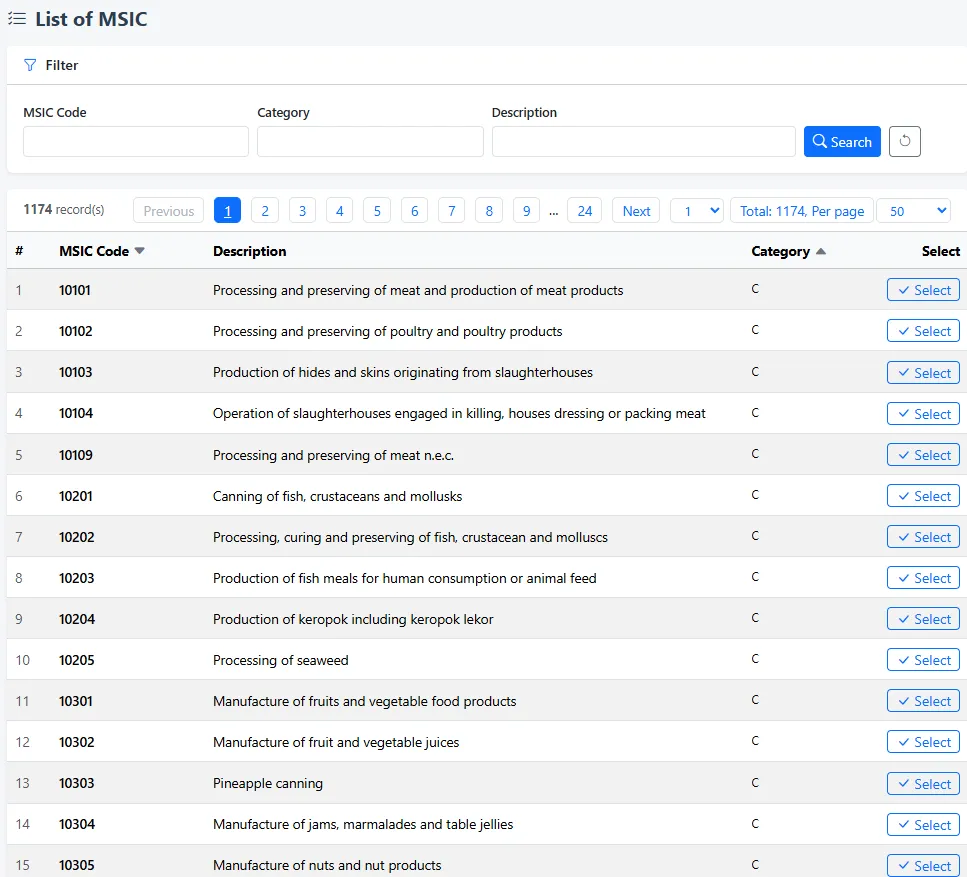Click code cell 10101
The height and width of the screenshot is (877, 967).
pyautogui.click(x=75, y=290)
